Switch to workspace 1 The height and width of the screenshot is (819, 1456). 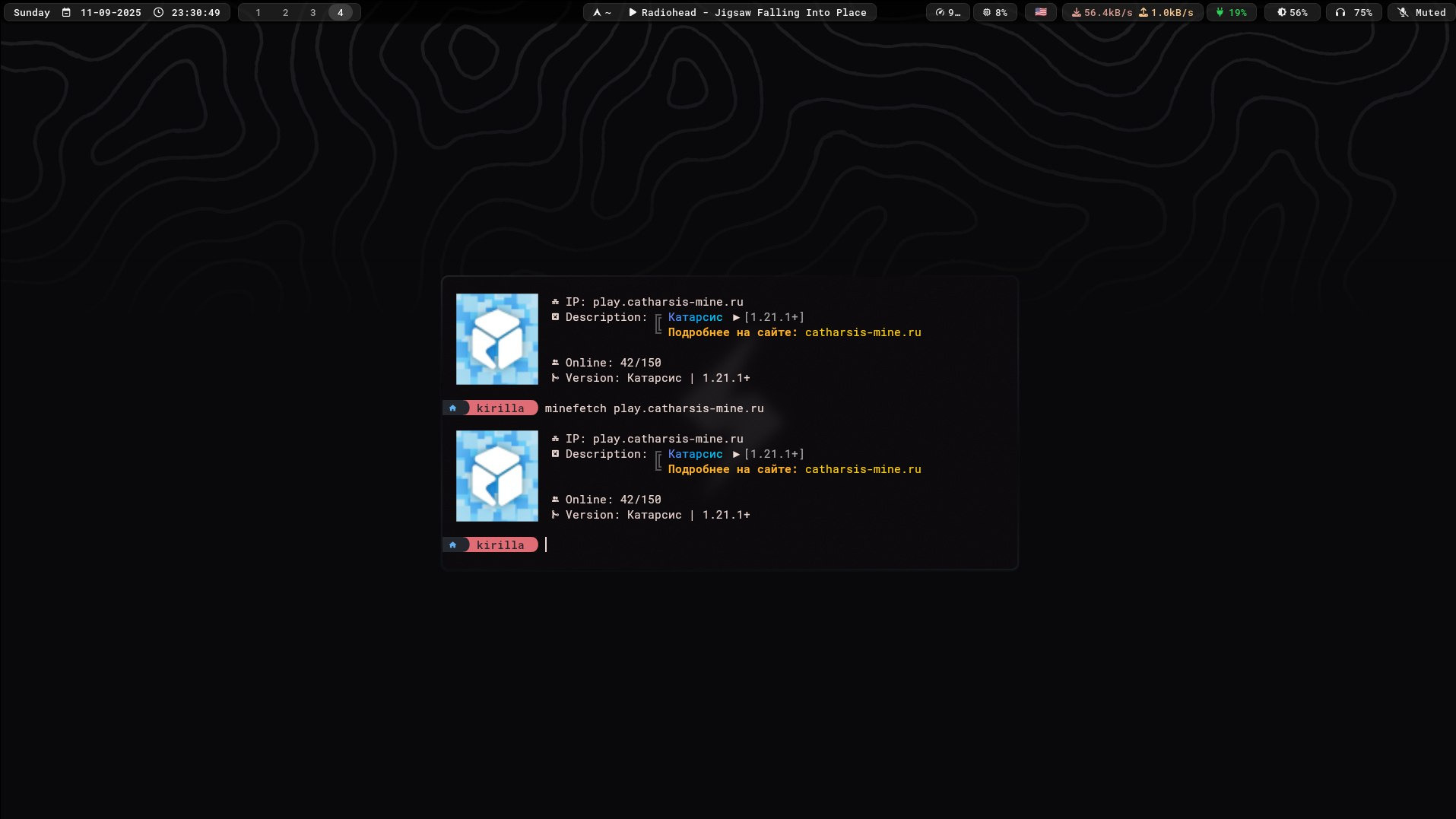[x=258, y=12]
